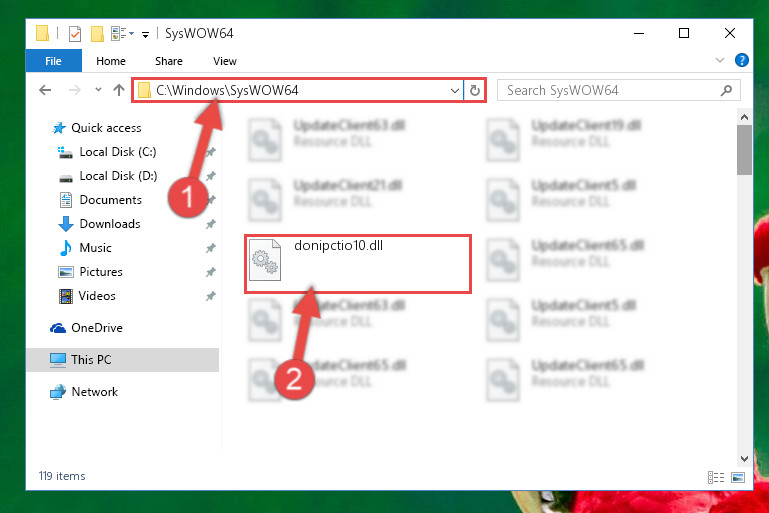The width and height of the screenshot is (769, 513).
Task: Open Documents in the sidebar
Action: [110, 200]
